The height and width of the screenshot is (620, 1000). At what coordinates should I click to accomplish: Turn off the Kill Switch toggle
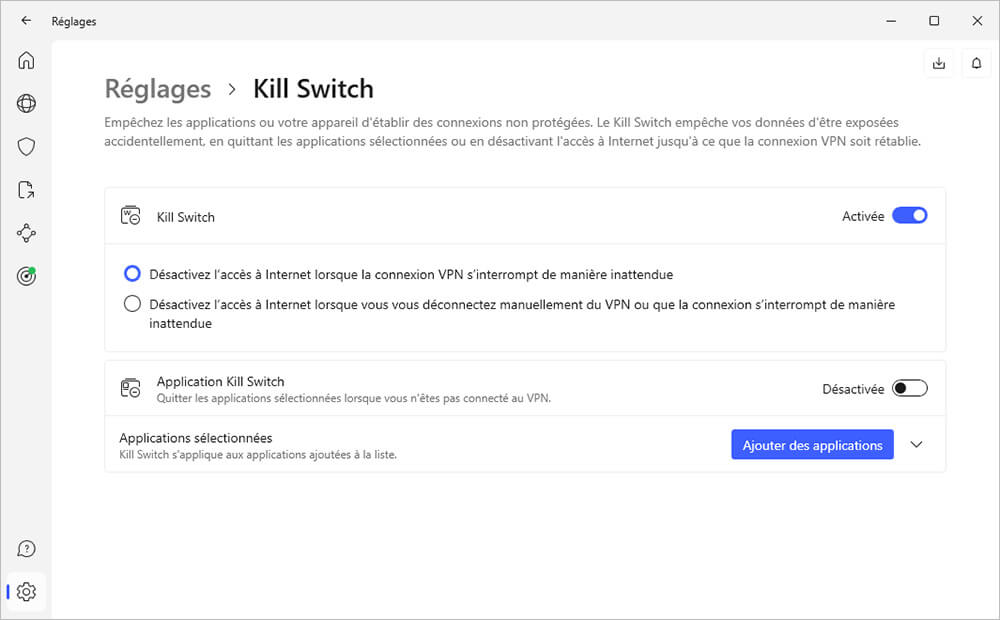(909, 216)
